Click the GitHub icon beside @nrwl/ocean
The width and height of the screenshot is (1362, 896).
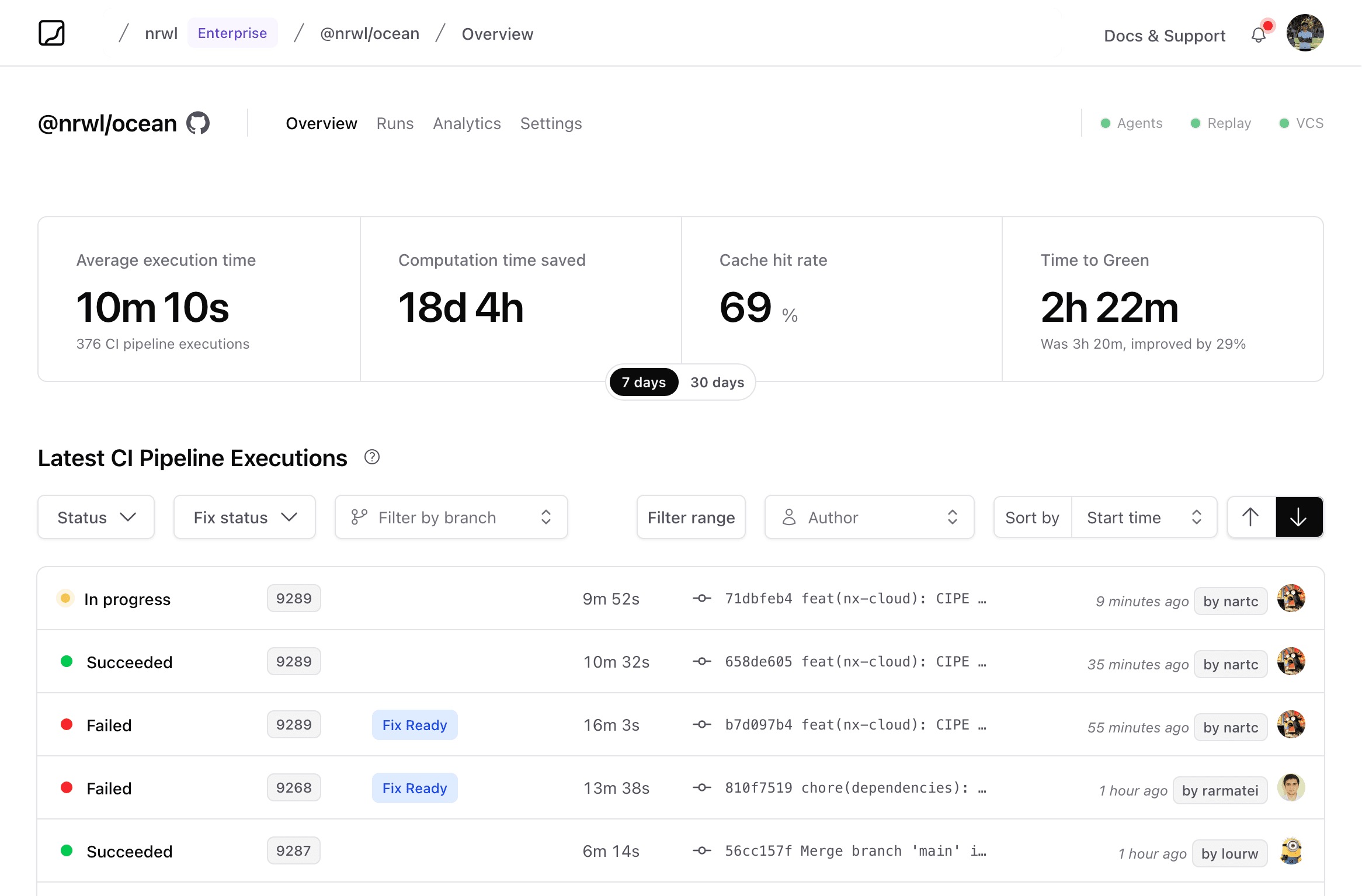pyautogui.click(x=198, y=123)
